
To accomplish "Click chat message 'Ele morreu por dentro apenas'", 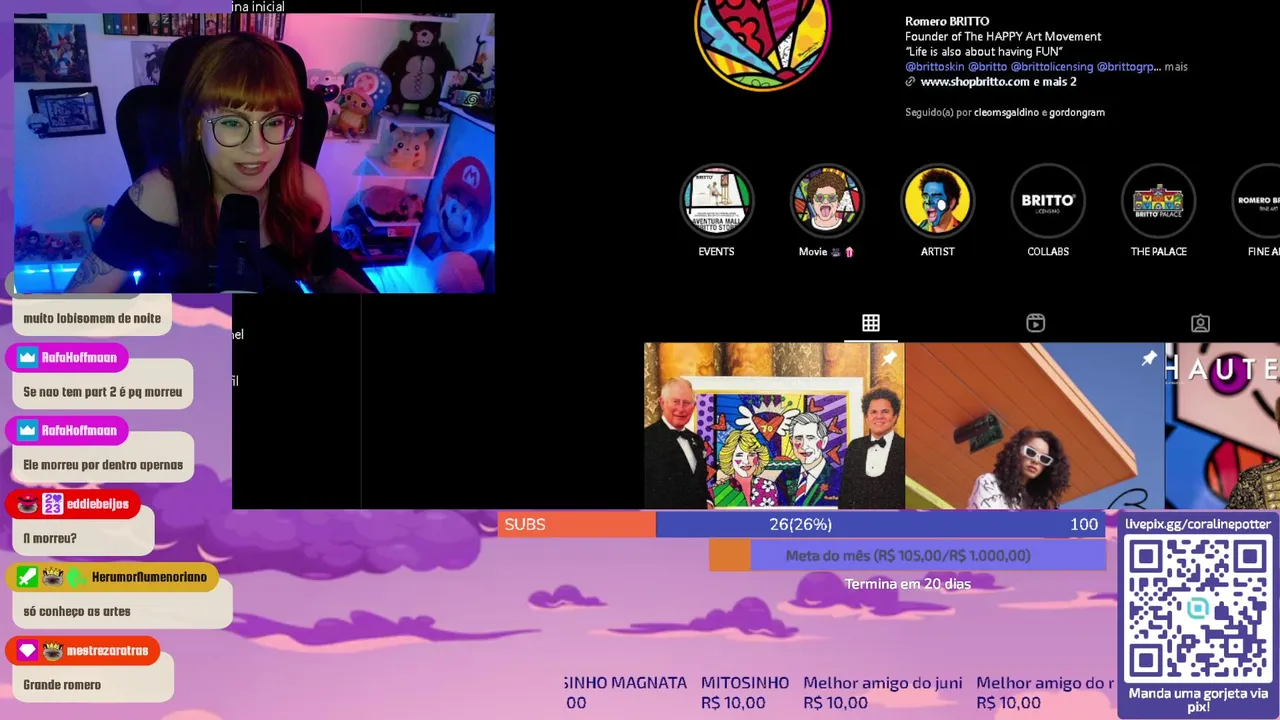I will (103, 465).
